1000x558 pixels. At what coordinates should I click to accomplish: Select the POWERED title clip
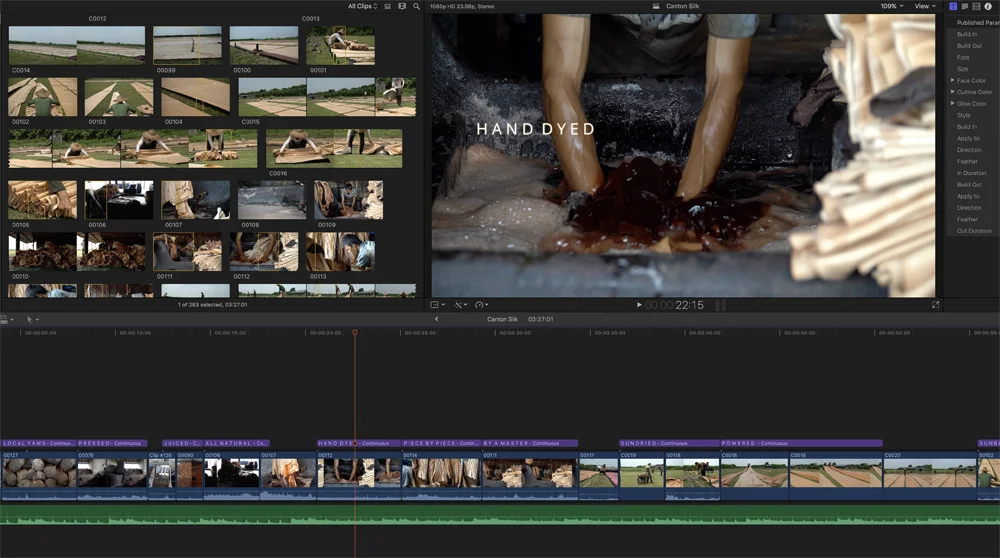tap(802, 443)
